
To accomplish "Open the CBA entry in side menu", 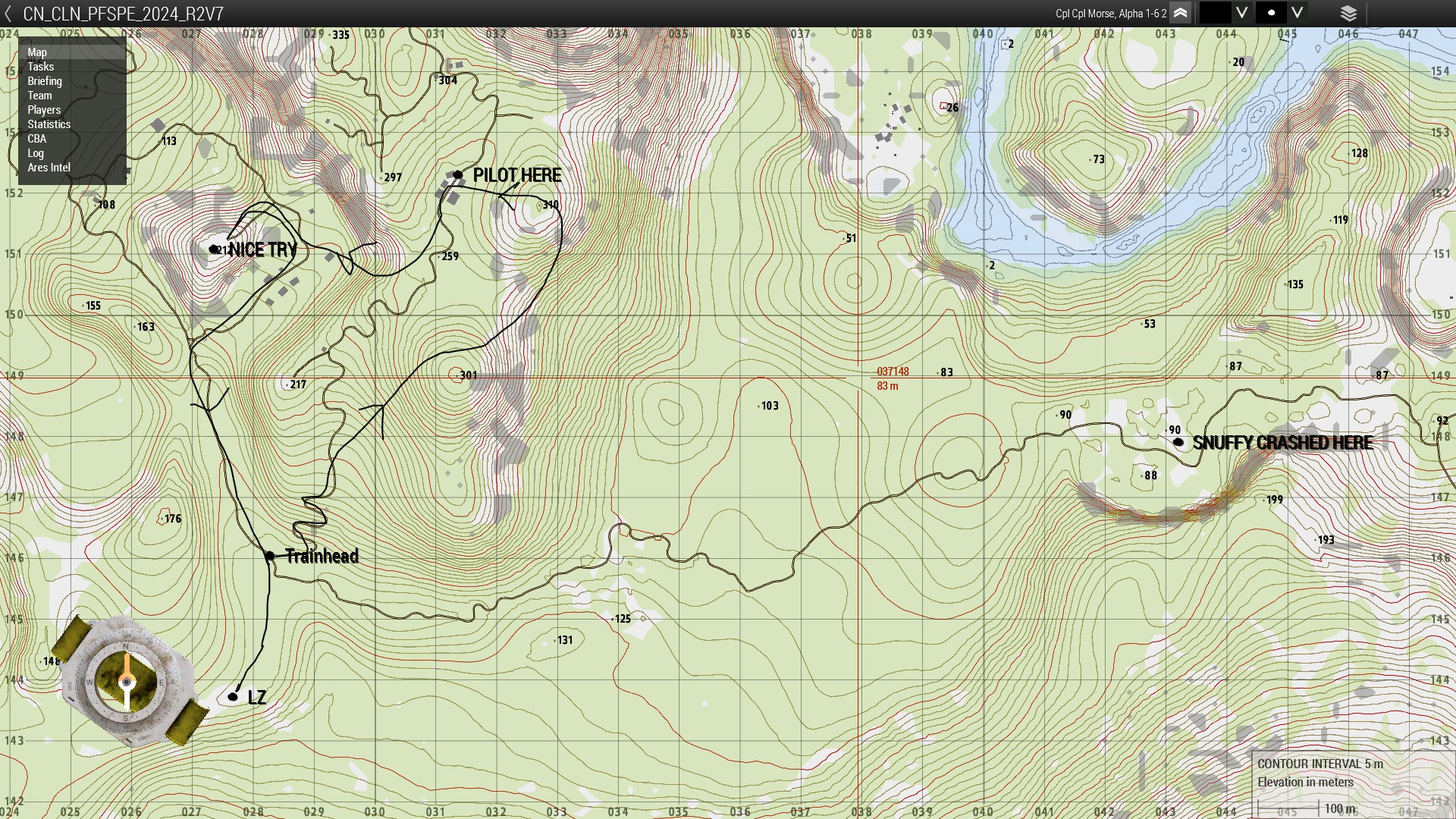I will click(x=36, y=139).
